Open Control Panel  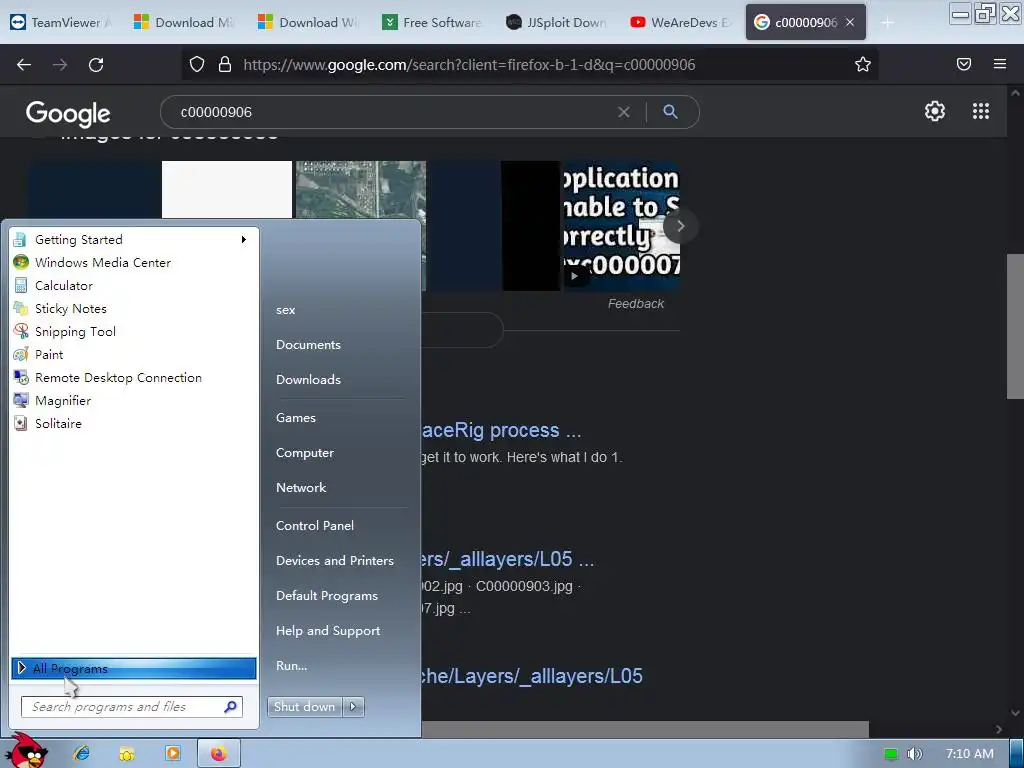click(x=315, y=526)
